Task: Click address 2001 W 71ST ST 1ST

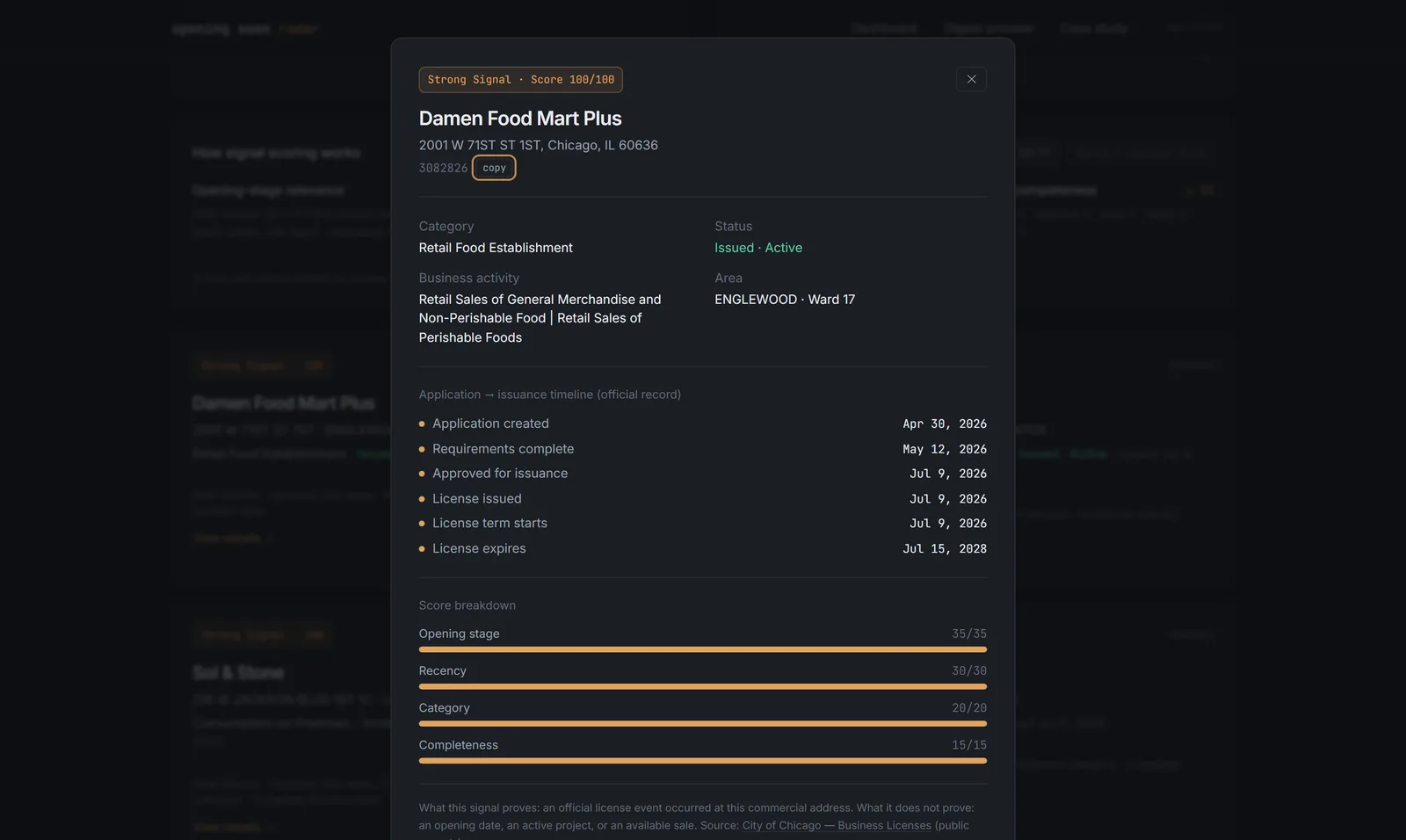Action: [x=539, y=145]
